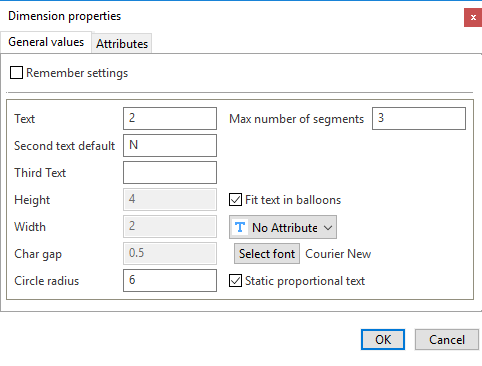Enable the Remember settings checkbox
Viewport: 482px width, 366px height.
coord(16,73)
